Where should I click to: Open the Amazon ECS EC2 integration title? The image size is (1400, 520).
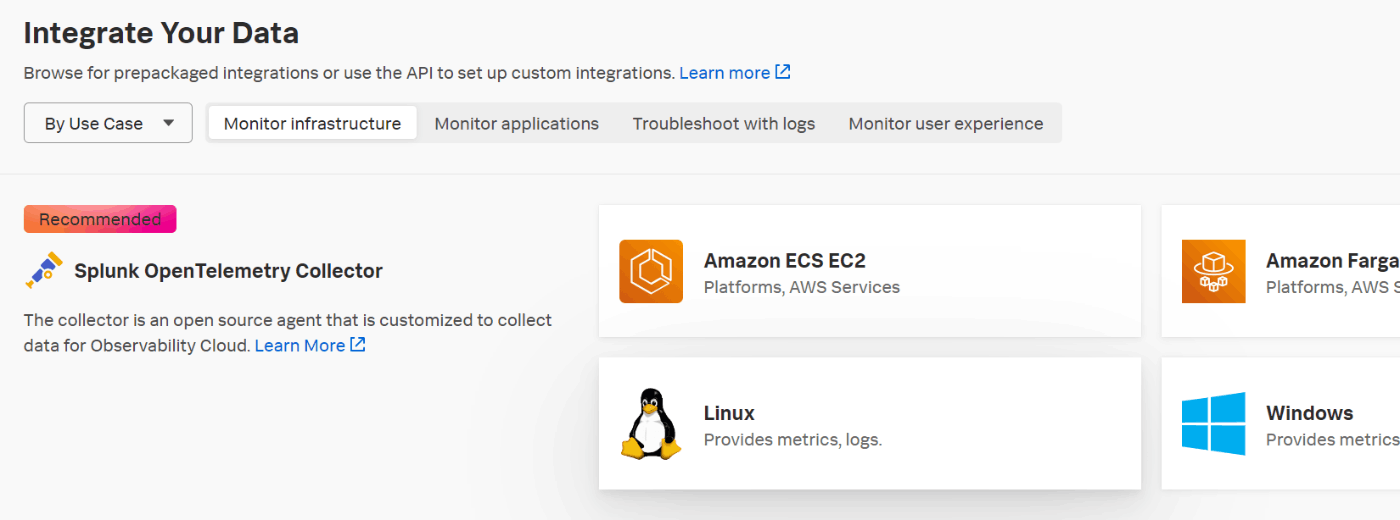(x=784, y=261)
